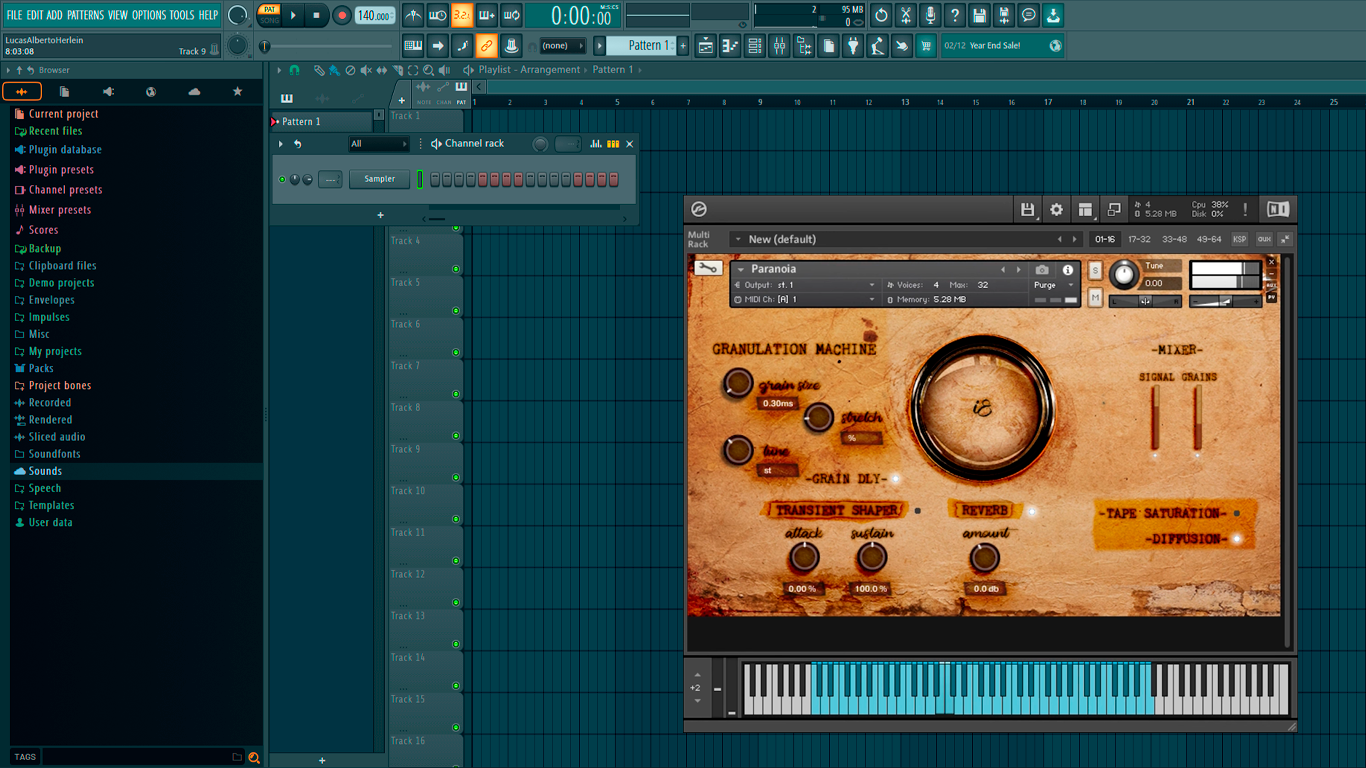Screen dimensions: 1366x768
Task: Toggle the countdown before recording button
Action: 462,16
